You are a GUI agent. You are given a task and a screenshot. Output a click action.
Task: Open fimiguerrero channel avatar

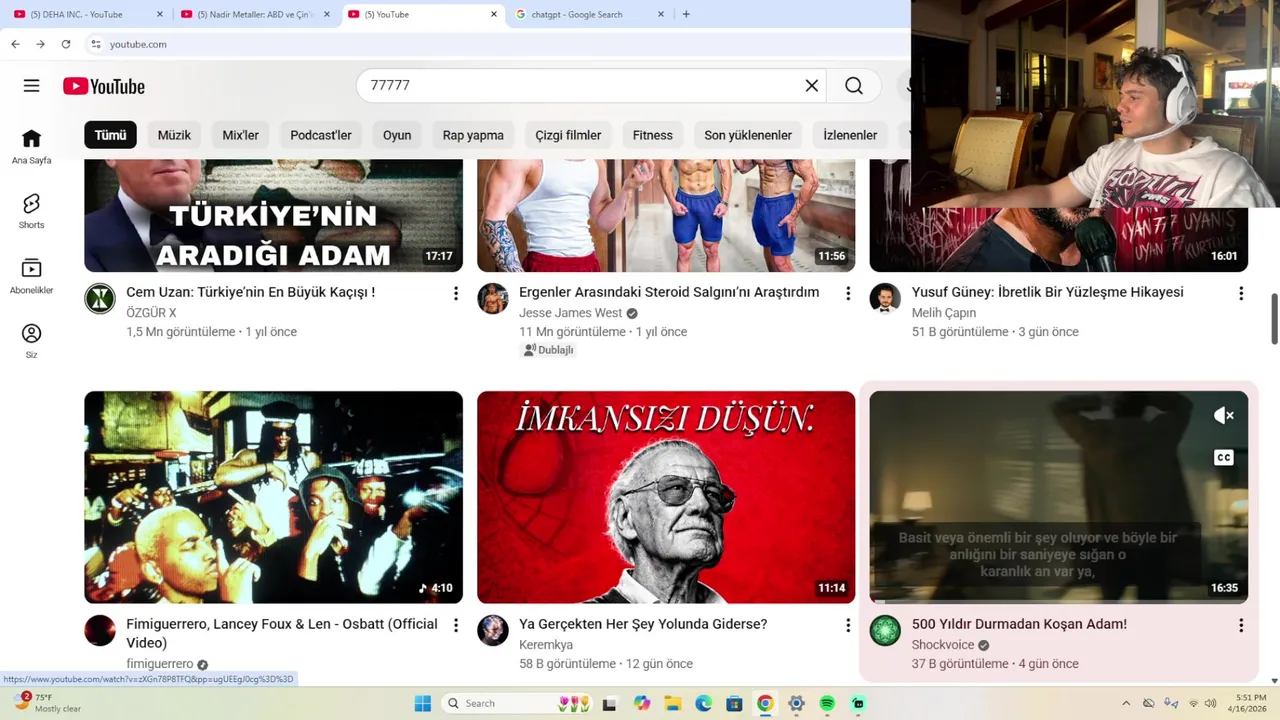click(100, 630)
